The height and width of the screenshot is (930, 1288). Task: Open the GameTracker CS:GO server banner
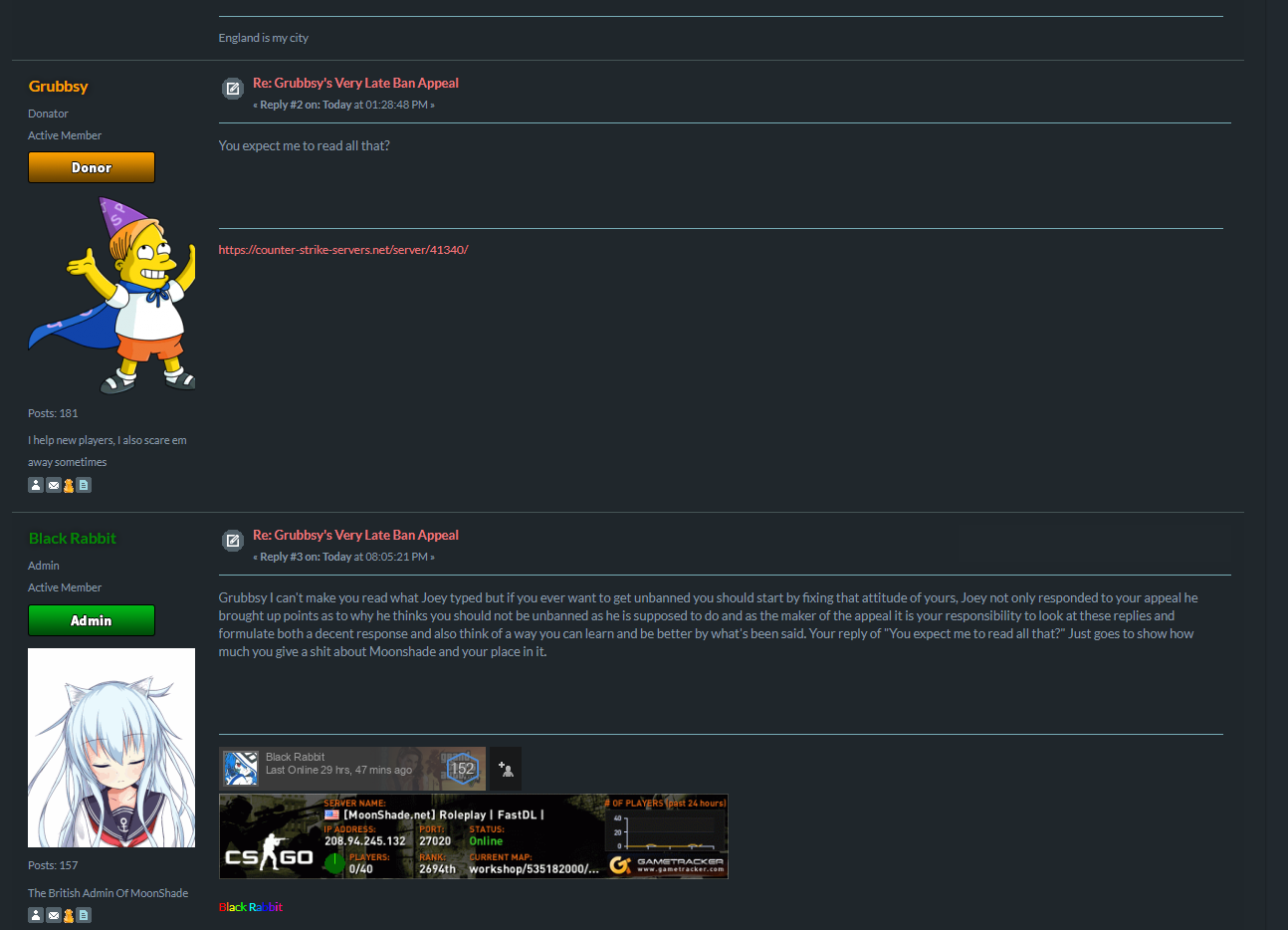(473, 836)
